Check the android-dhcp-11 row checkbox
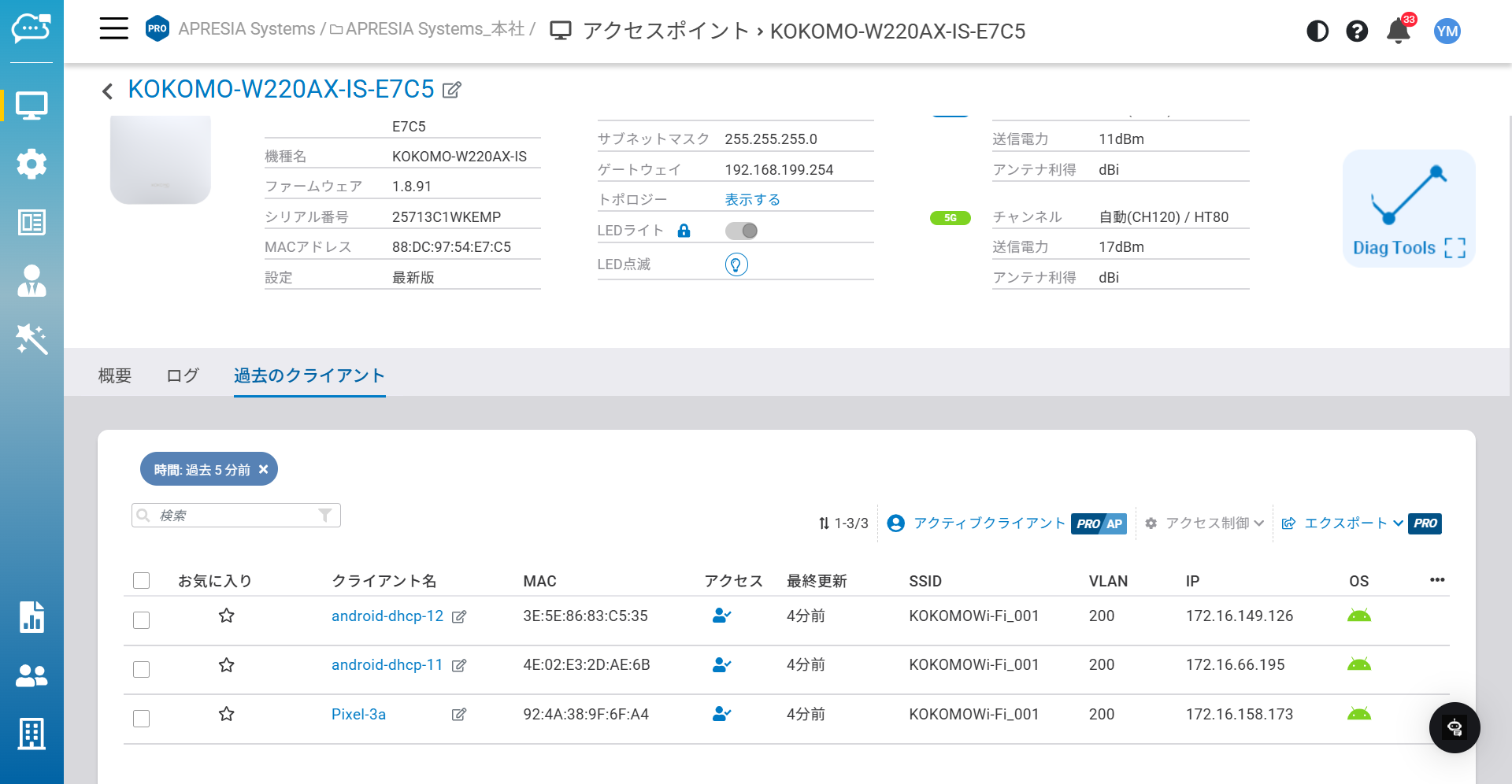This screenshot has height=784, width=1512. (x=142, y=669)
